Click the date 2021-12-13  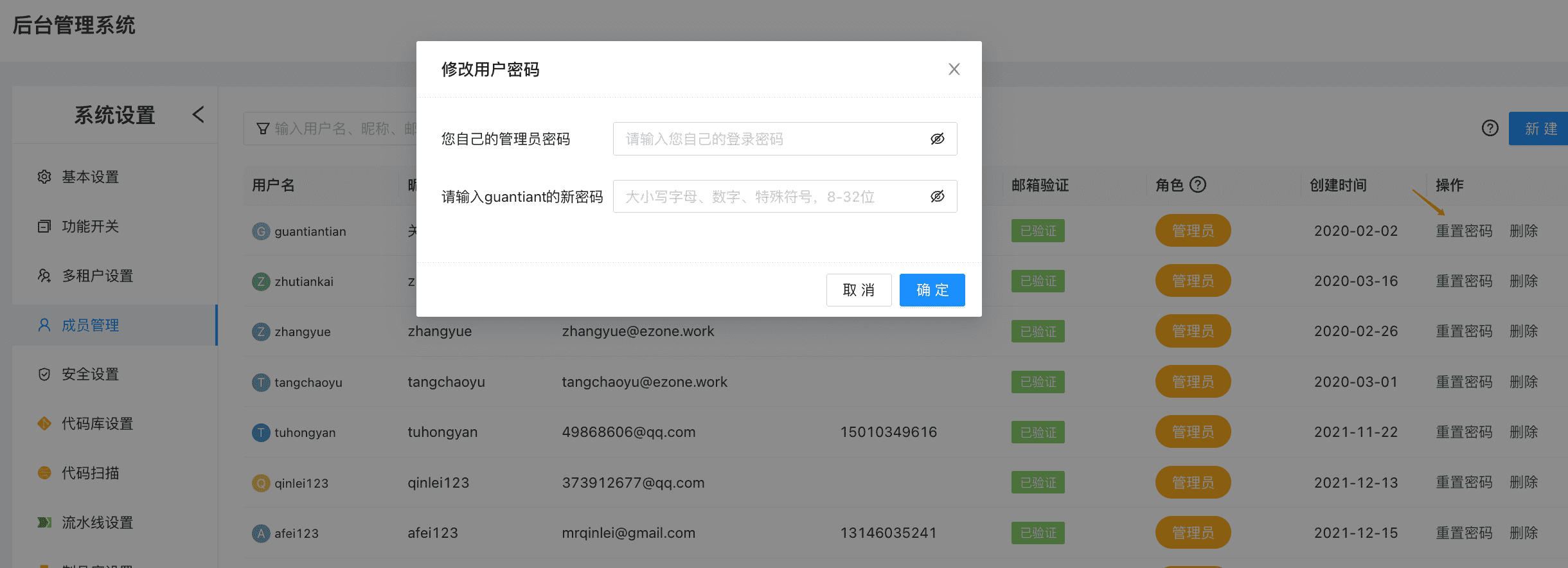point(1356,482)
